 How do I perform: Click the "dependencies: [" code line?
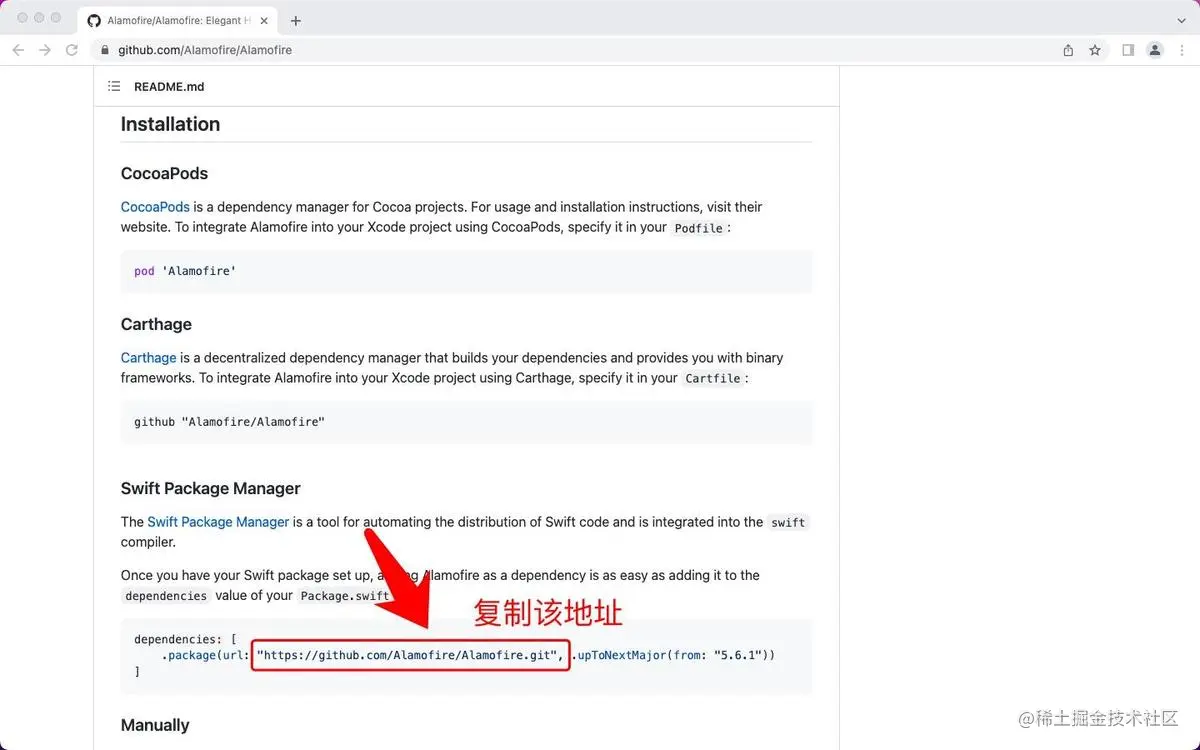click(x=185, y=639)
